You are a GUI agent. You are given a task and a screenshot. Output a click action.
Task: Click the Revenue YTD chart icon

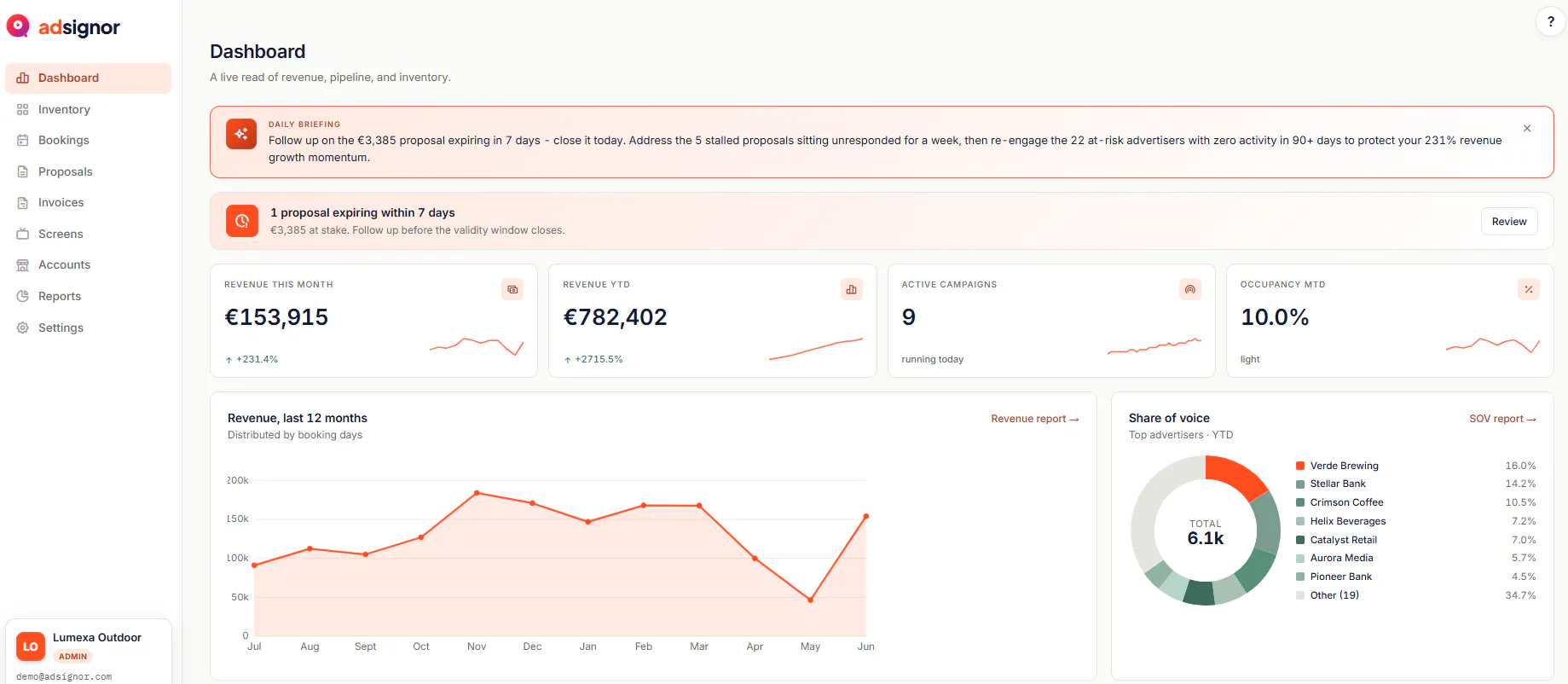(851, 289)
